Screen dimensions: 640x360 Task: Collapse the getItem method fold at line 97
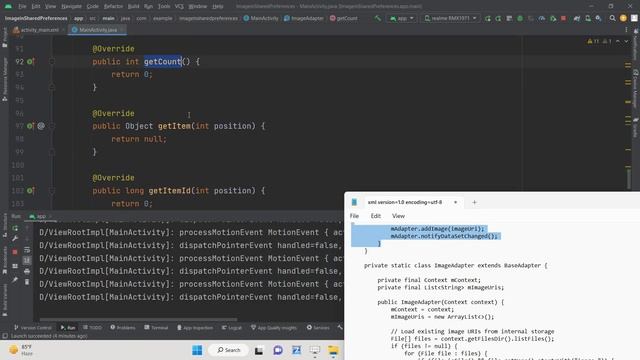click(x=52, y=126)
